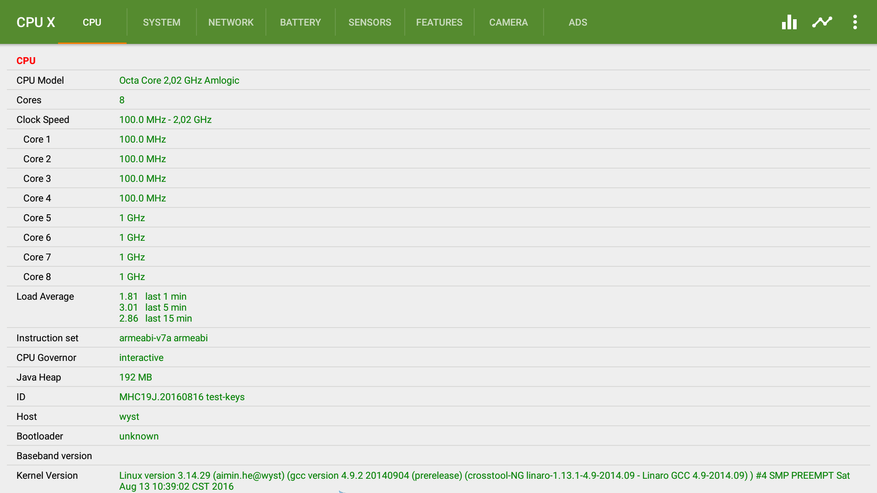Select the 192 MB Java Heap value

(x=135, y=377)
